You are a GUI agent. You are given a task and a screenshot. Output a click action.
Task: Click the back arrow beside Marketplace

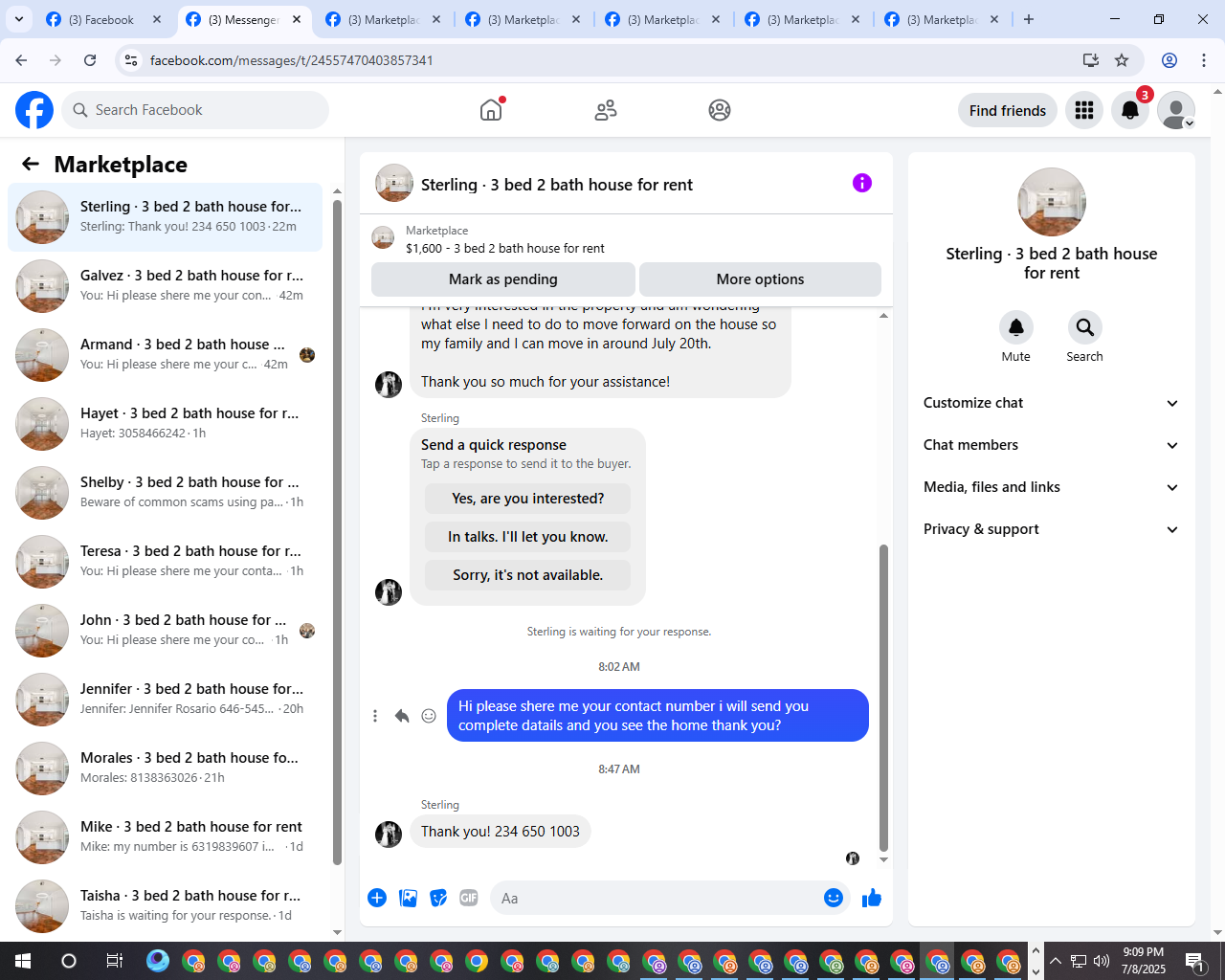point(31,164)
